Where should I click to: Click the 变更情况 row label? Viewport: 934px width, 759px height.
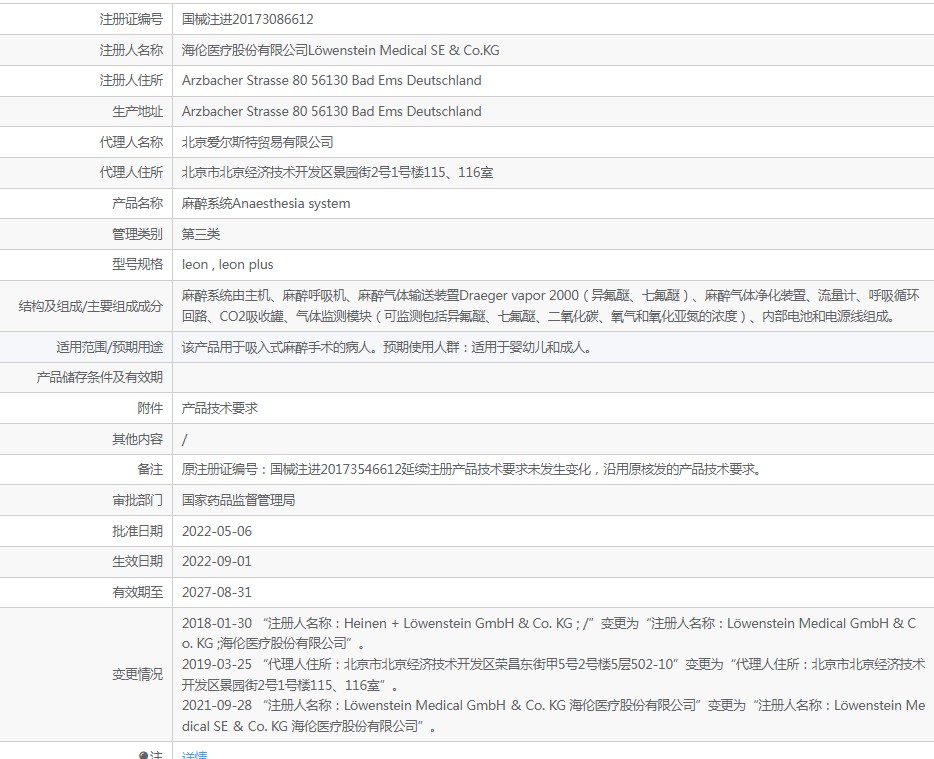138,674
